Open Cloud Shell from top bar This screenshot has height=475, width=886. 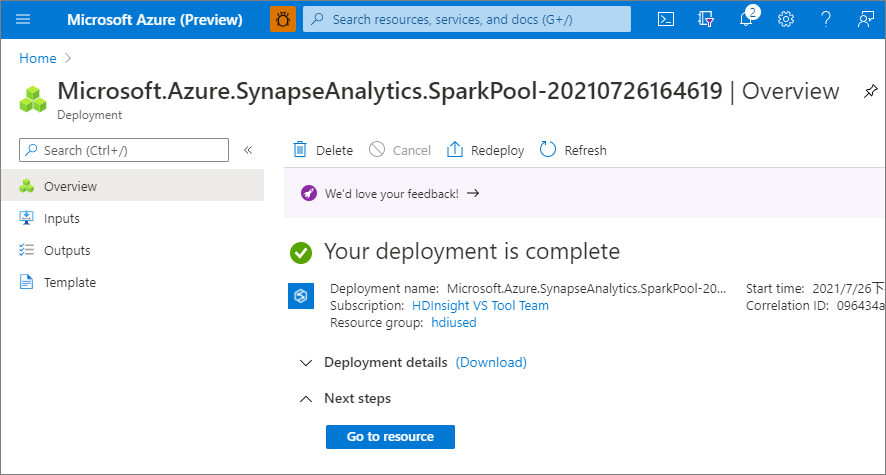pyautogui.click(x=665, y=19)
